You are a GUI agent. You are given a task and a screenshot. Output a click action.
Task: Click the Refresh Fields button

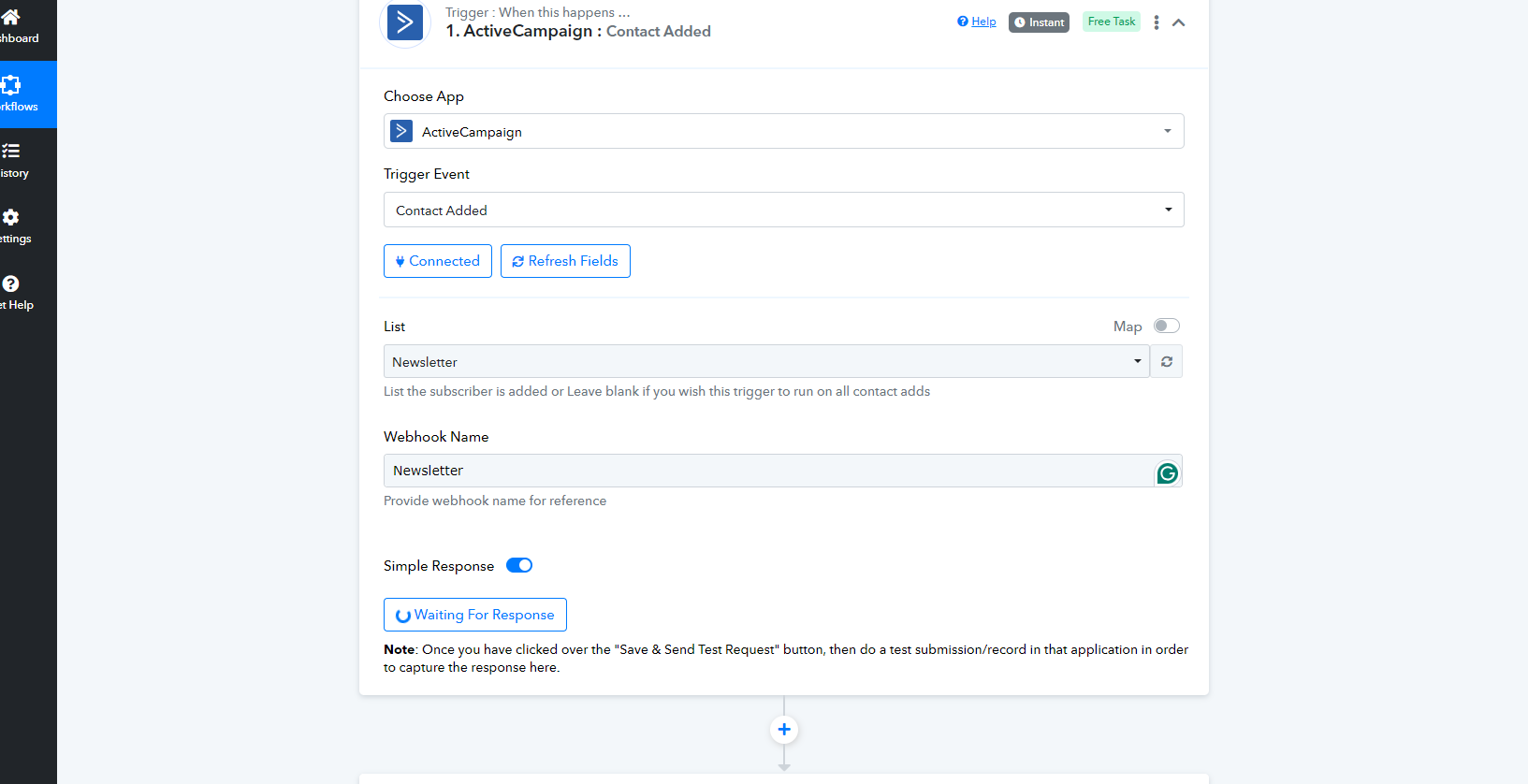[565, 261]
